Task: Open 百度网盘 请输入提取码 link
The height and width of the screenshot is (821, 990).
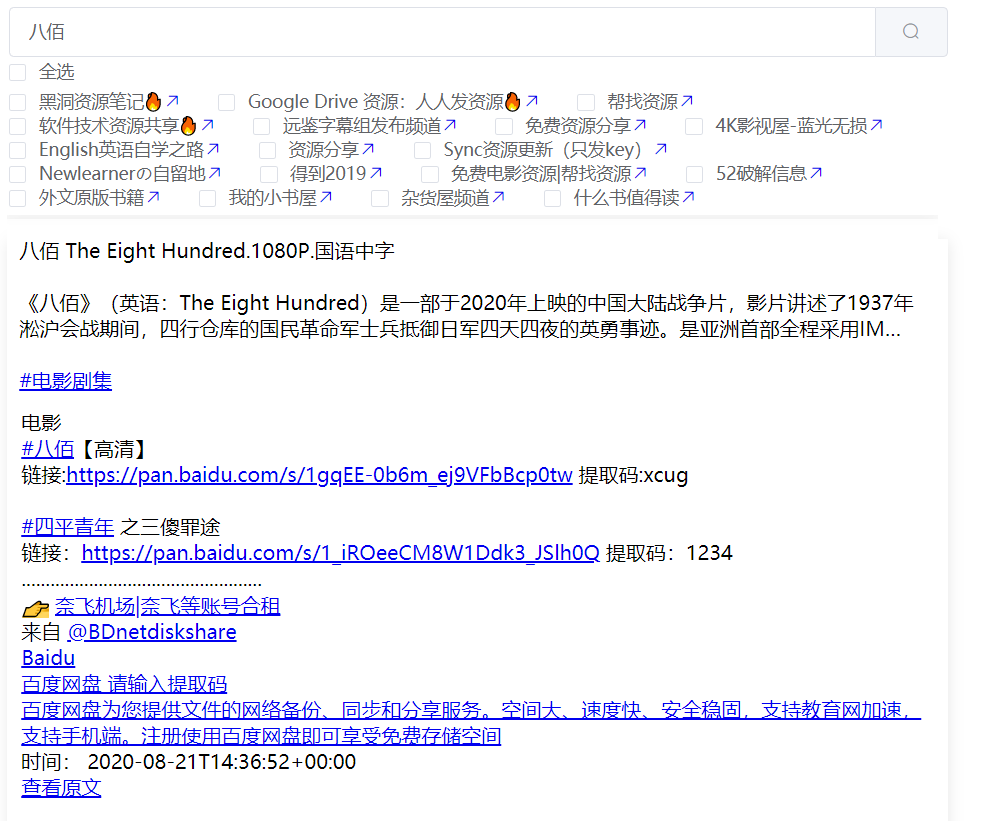Action: point(124,684)
